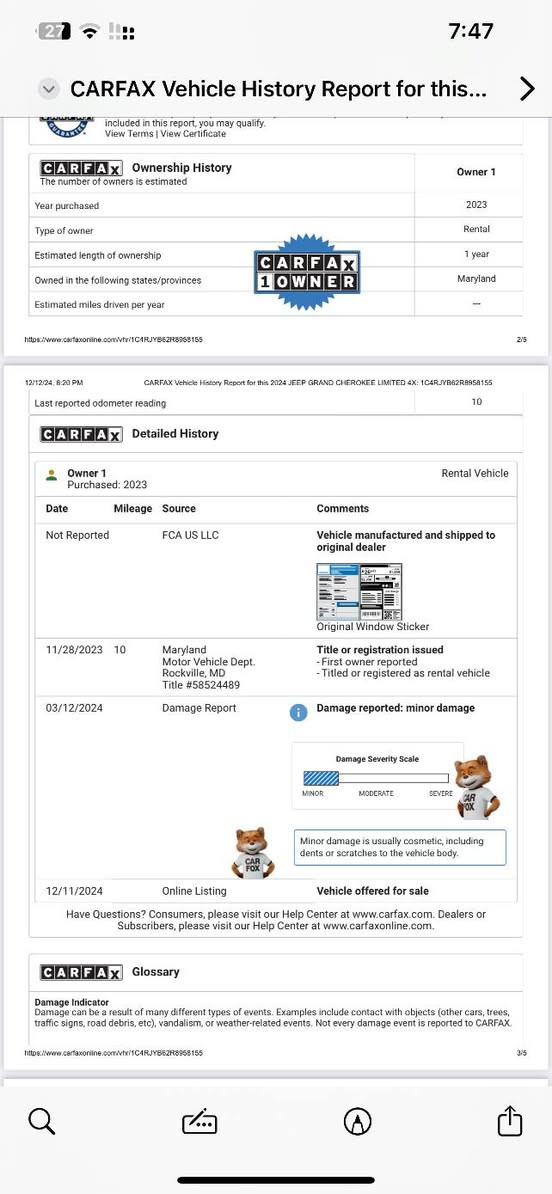Viewport: 552px width, 1194px height.
Task: Expand the document title dropdown chevron
Action: point(49,89)
